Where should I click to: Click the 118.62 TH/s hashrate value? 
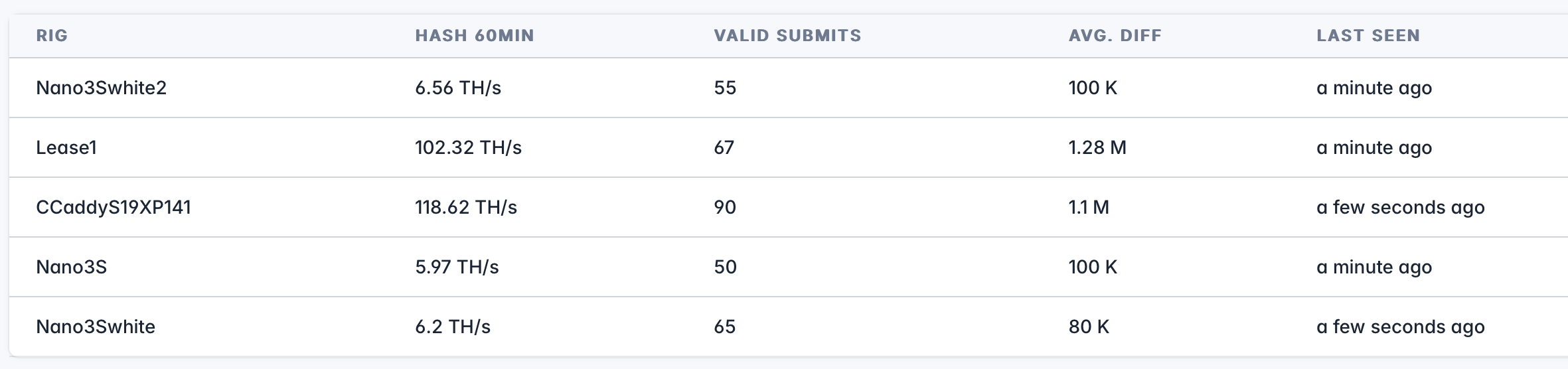465,208
